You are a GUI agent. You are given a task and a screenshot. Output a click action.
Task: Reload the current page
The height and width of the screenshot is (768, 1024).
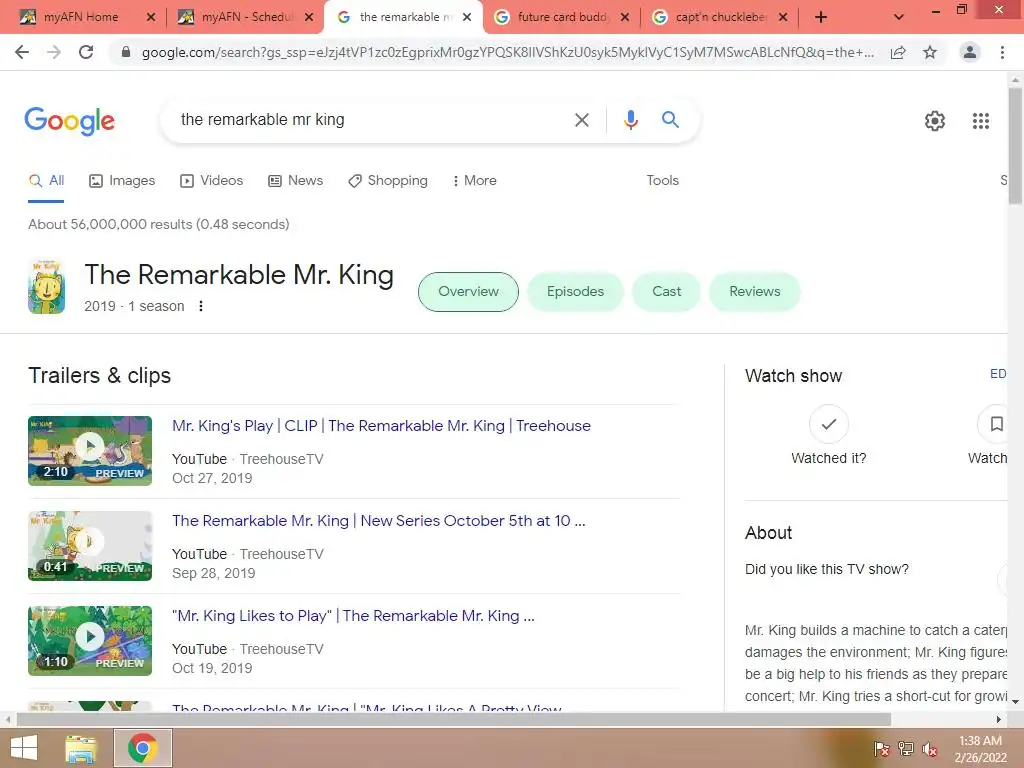tap(86, 52)
